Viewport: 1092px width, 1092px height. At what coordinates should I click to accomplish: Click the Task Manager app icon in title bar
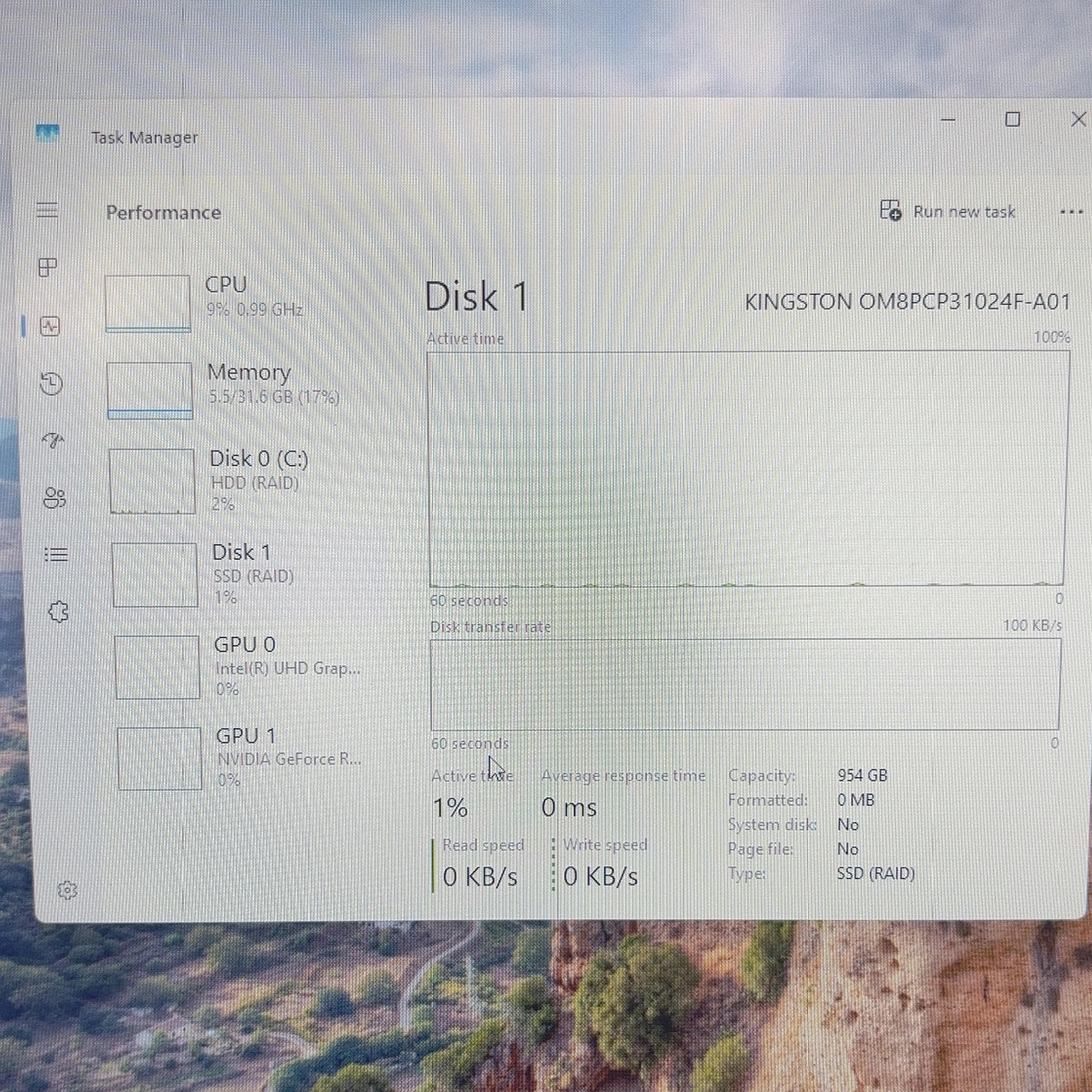point(47,134)
